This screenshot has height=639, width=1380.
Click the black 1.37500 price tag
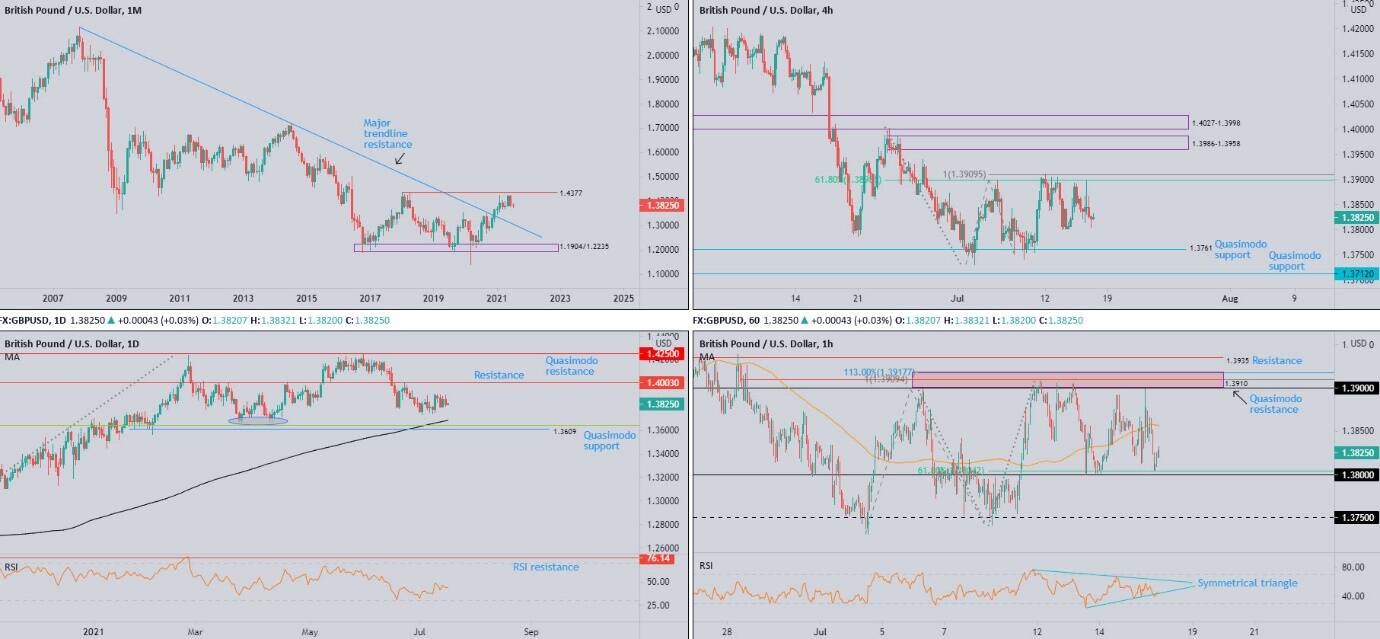(x=1357, y=517)
